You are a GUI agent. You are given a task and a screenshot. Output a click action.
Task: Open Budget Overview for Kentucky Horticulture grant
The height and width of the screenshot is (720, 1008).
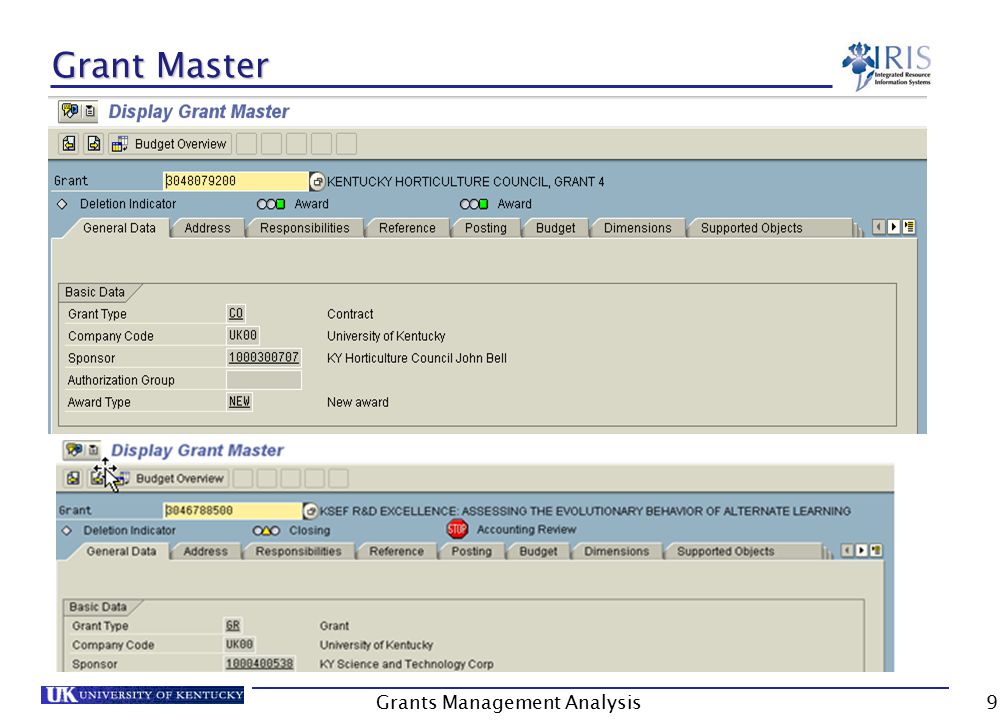[x=170, y=144]
